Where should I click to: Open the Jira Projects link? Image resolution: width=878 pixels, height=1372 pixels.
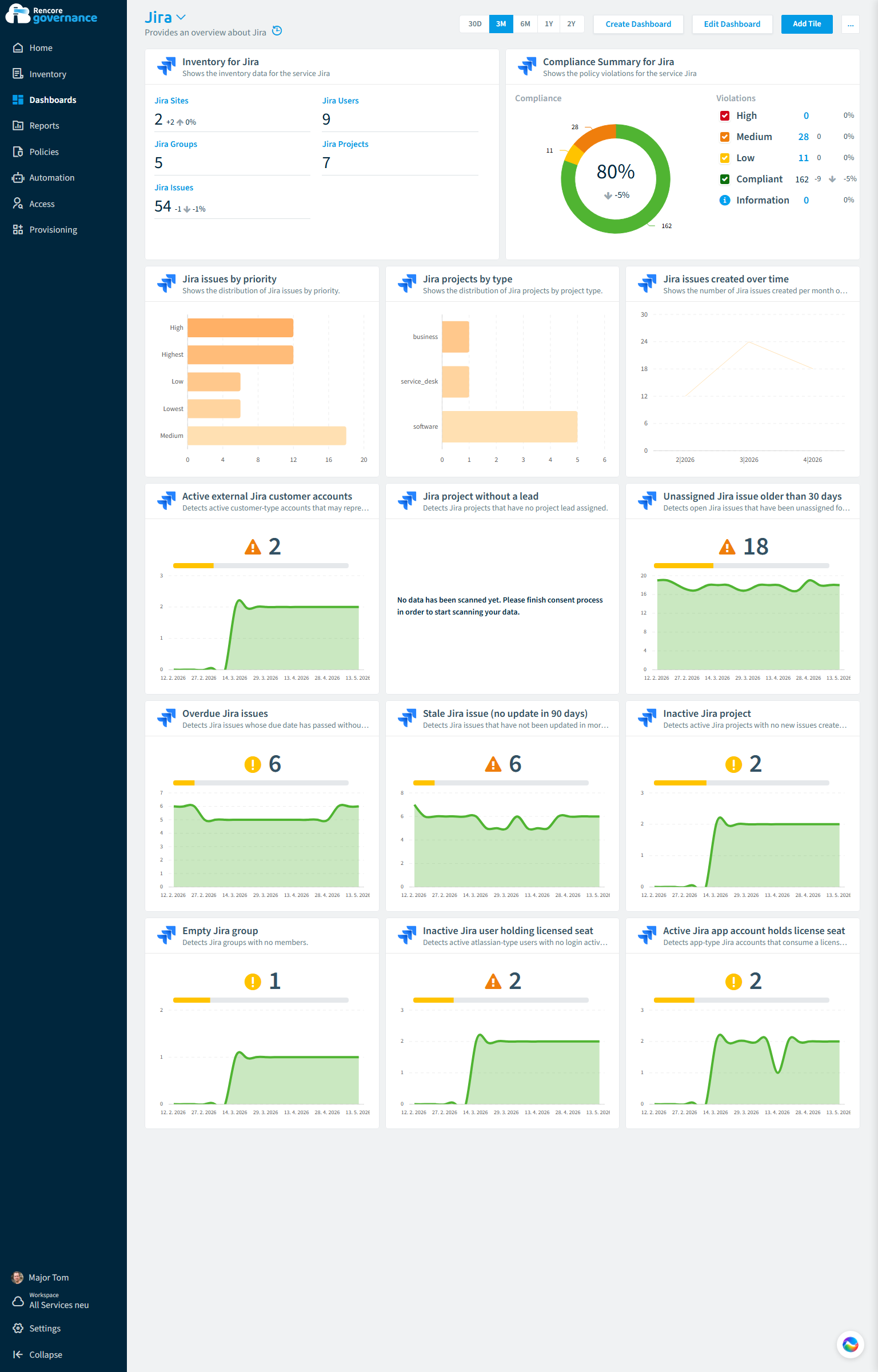pos(345,144)
